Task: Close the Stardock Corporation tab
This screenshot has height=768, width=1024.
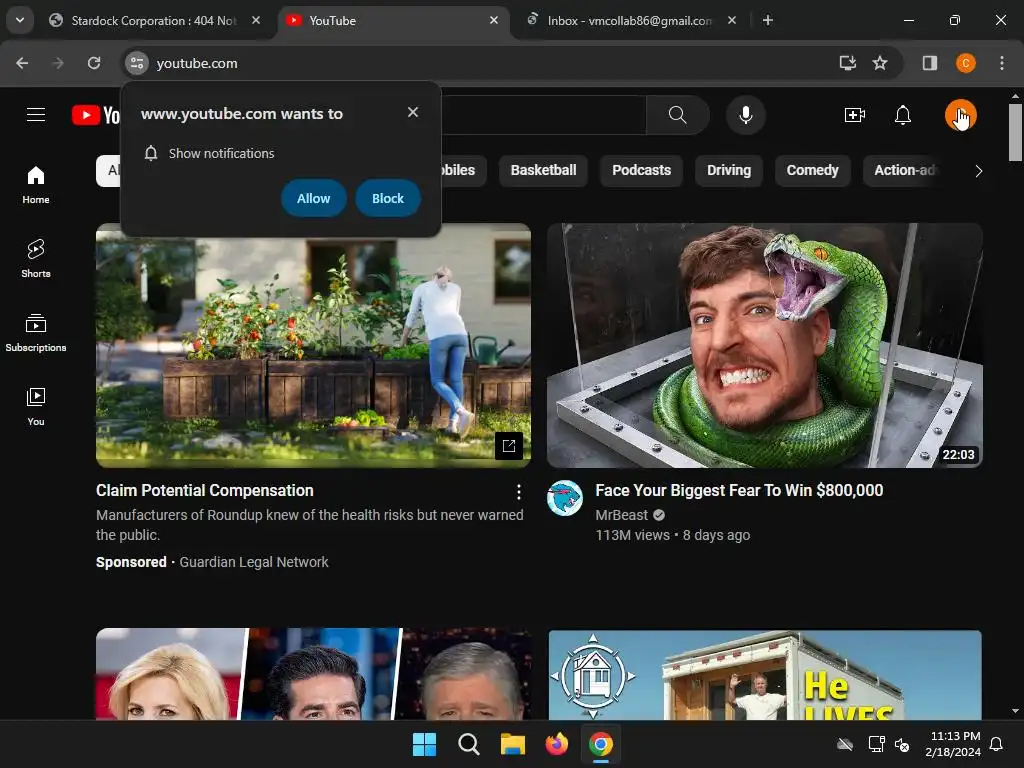Action: tap(256, 20)
